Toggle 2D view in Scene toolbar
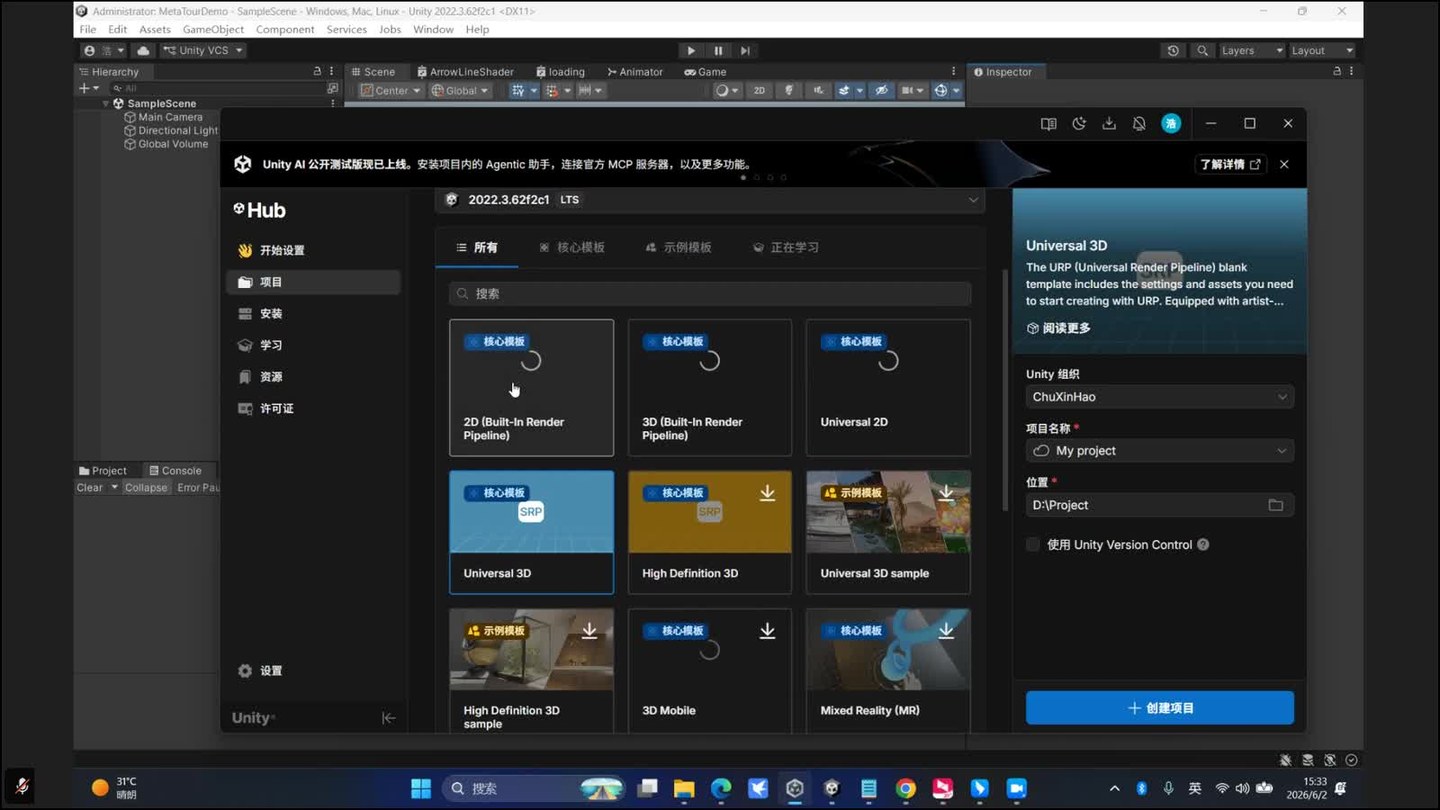The image size is (1440, 810). coord(759,91)
